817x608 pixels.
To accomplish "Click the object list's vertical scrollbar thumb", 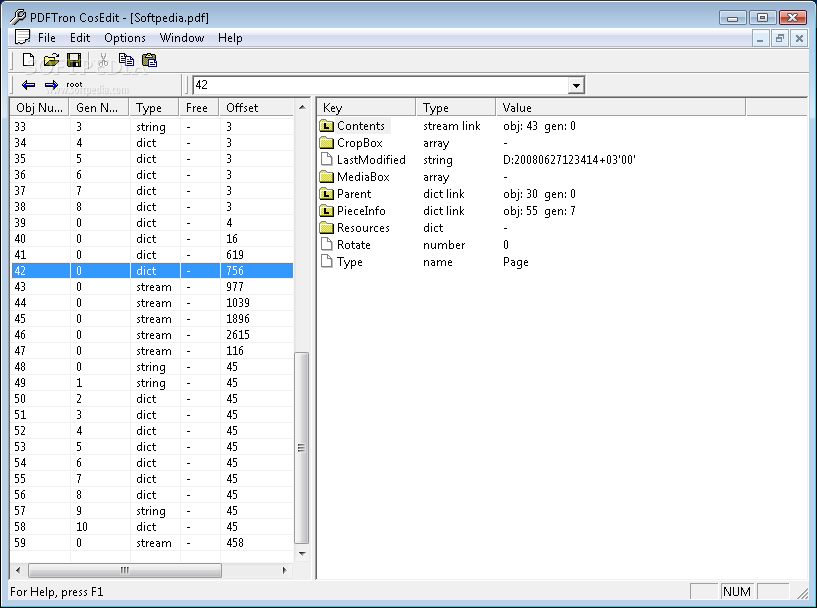I will 301,448.
